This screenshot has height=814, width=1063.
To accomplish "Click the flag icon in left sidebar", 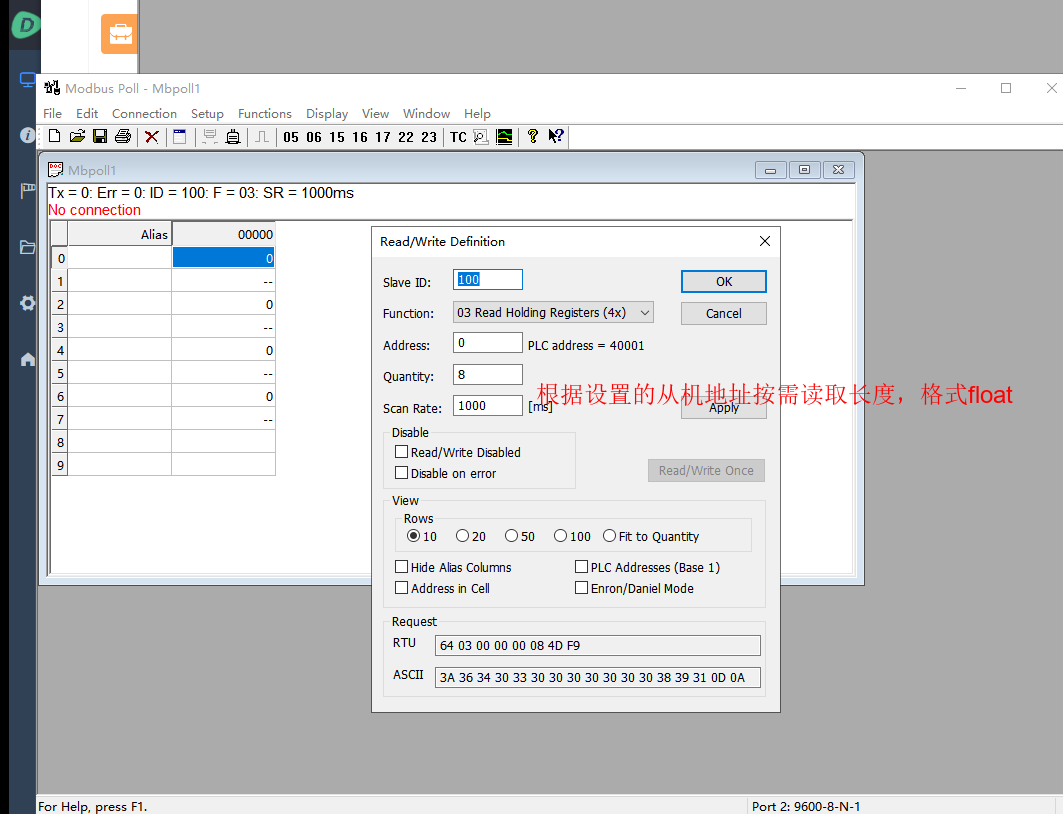I will point(27,191).
